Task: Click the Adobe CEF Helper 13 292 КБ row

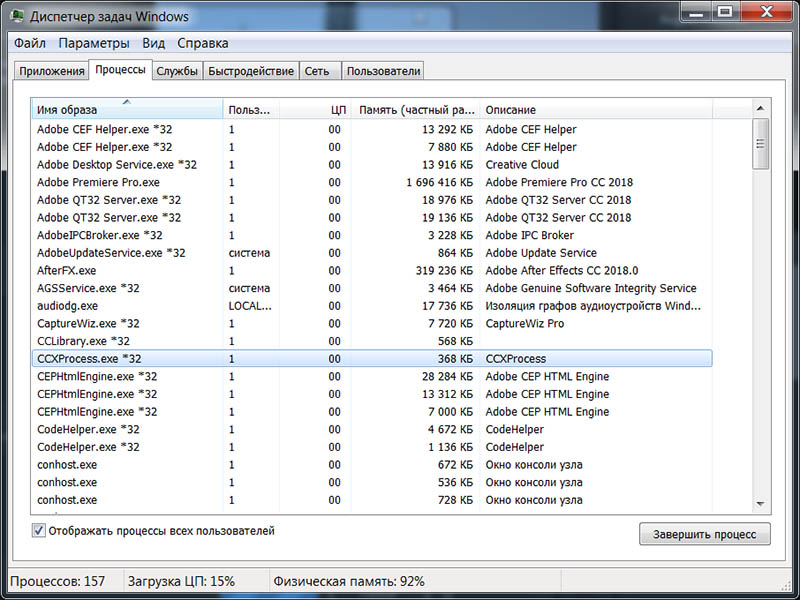Action: (x=372, y=130)
